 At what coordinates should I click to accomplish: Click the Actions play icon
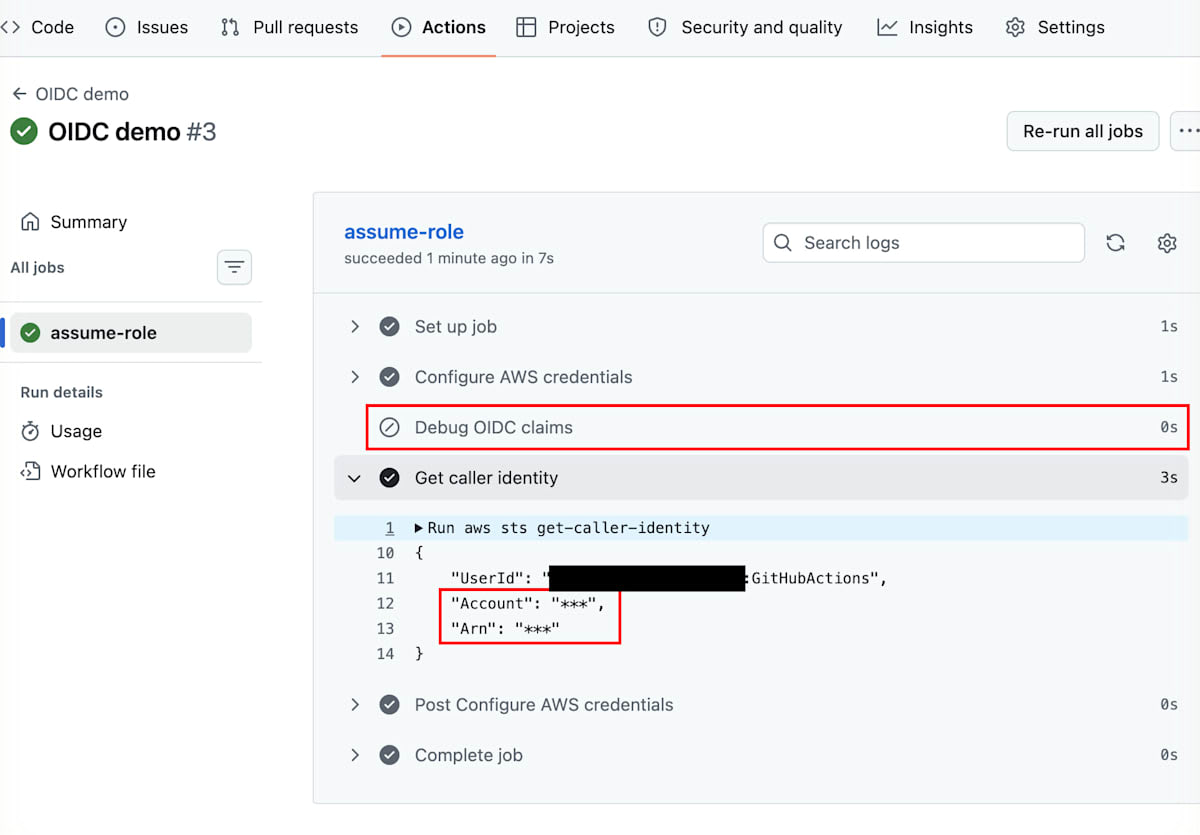[x=401, y=27]
